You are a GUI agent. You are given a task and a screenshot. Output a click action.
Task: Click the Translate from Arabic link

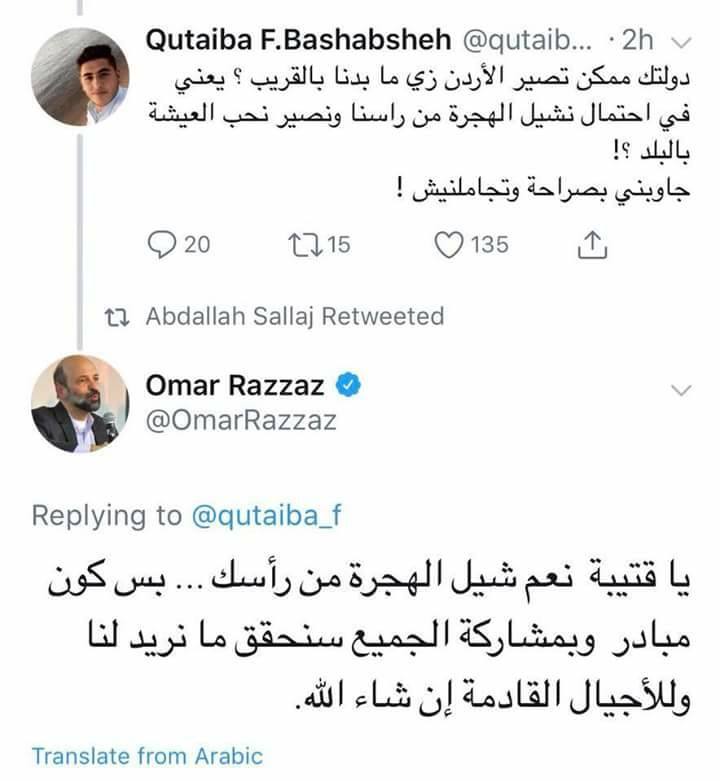[147, 755]
